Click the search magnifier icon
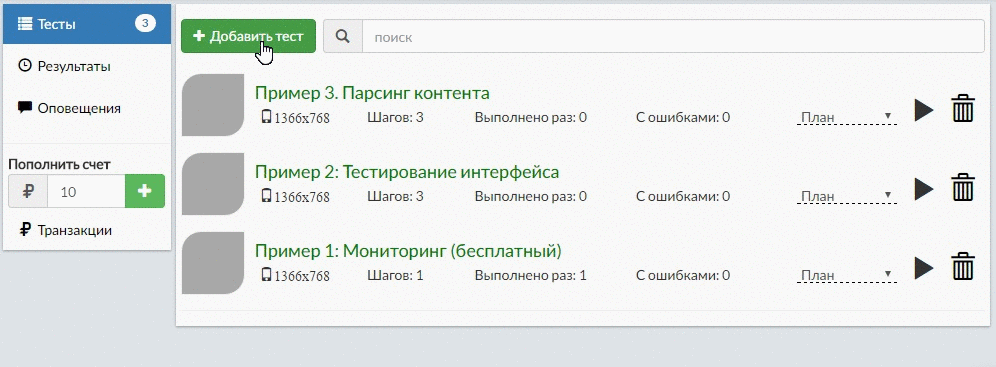 343,36
